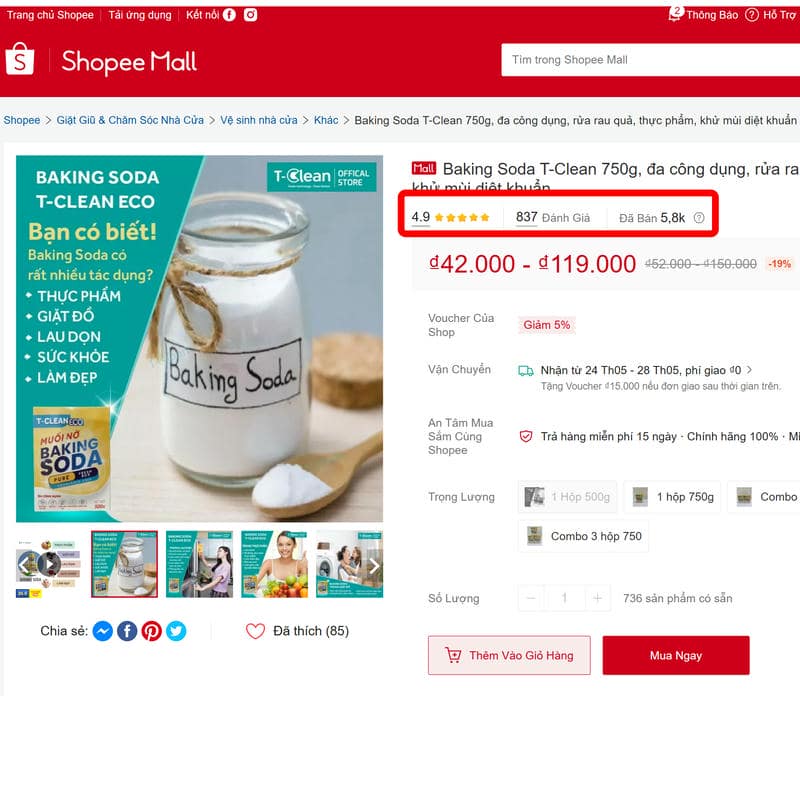Expand shipping details chevron next to phí giao
This screenshot has width=800, height=800.
(x=749, y=370)
